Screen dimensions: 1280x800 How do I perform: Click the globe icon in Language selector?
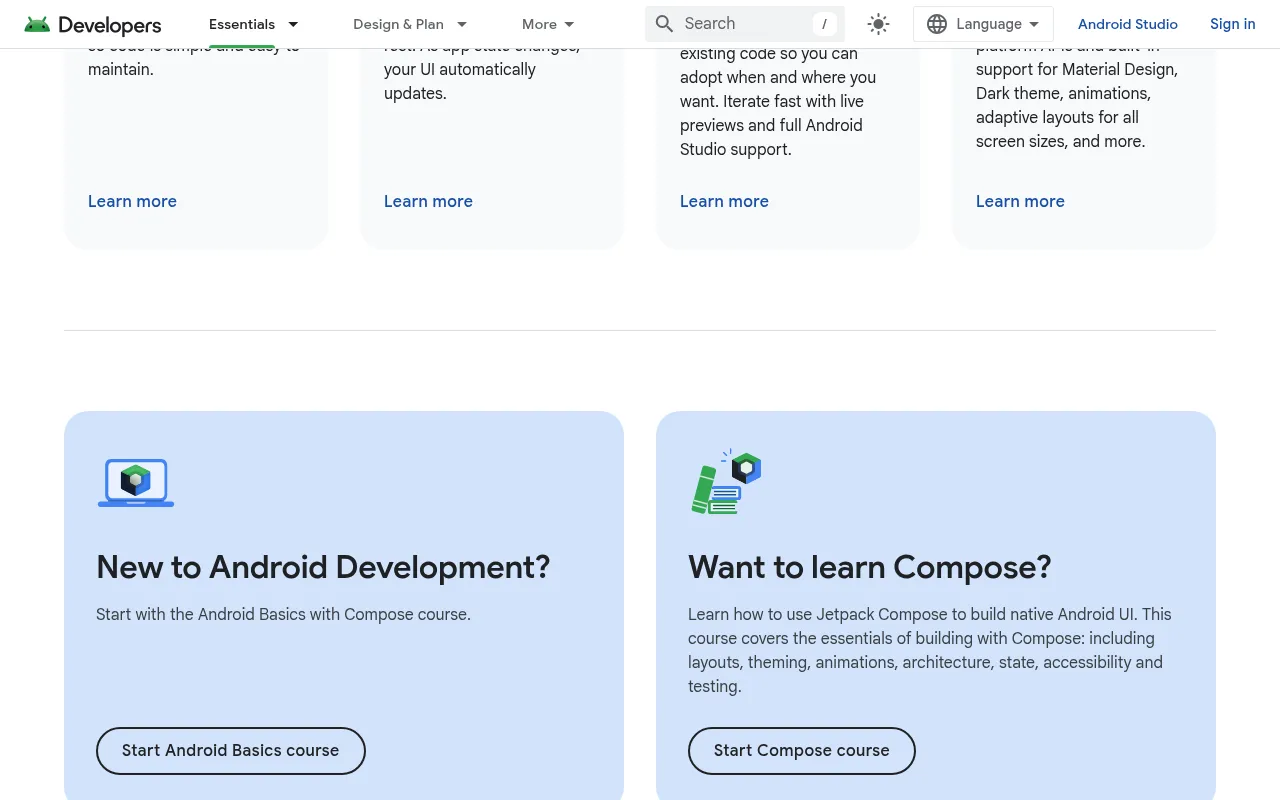937,24
